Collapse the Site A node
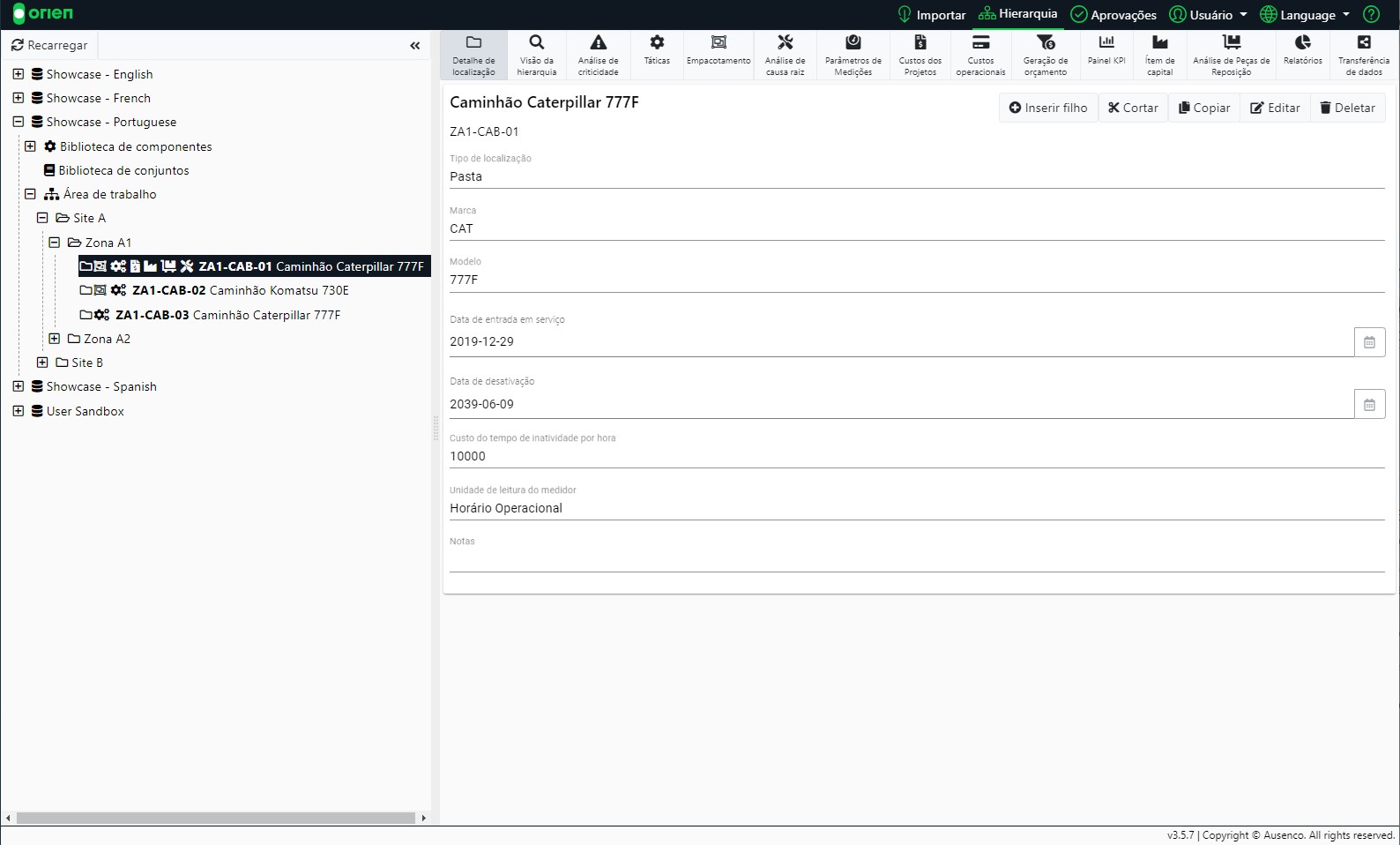Viewport: 1400px width, 845px height. click(42, 218)
